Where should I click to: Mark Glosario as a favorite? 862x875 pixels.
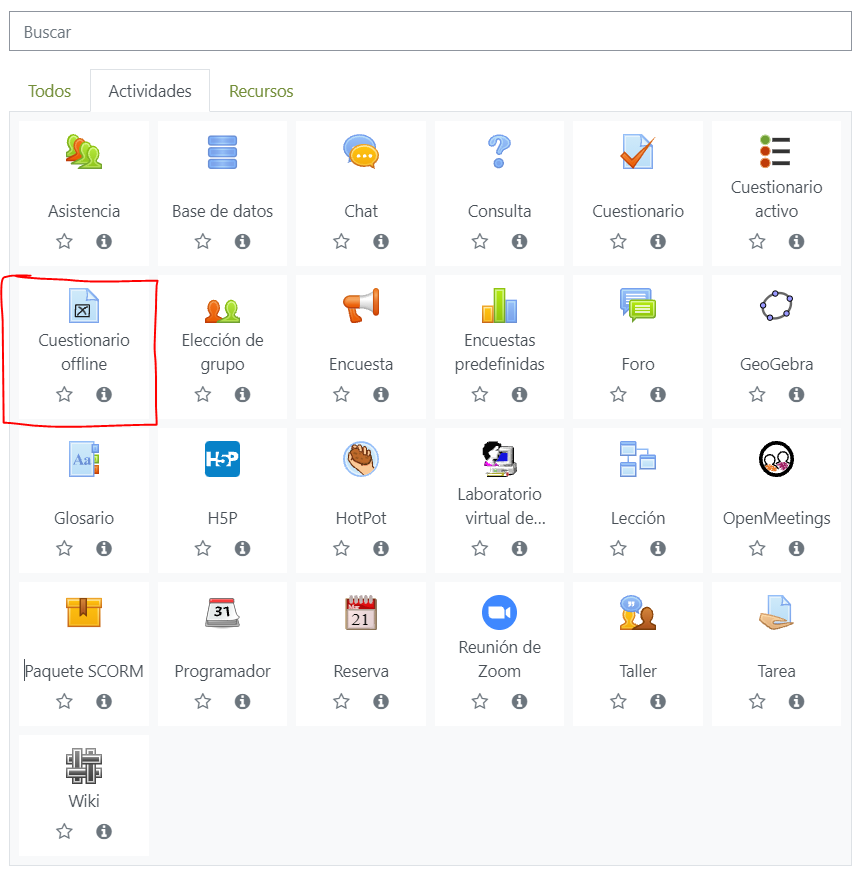click(x=65, y=548)
